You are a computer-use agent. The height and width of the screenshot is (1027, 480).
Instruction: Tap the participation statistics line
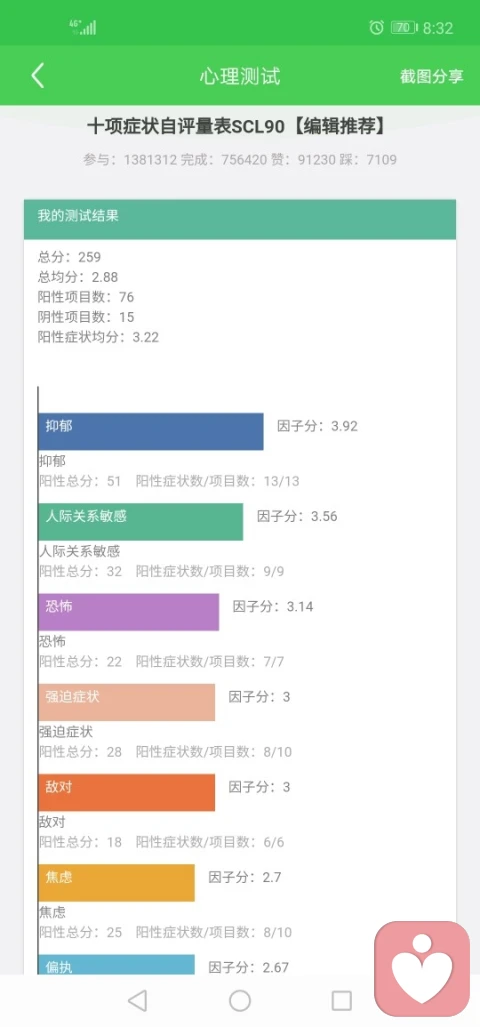tap(240, 159)
